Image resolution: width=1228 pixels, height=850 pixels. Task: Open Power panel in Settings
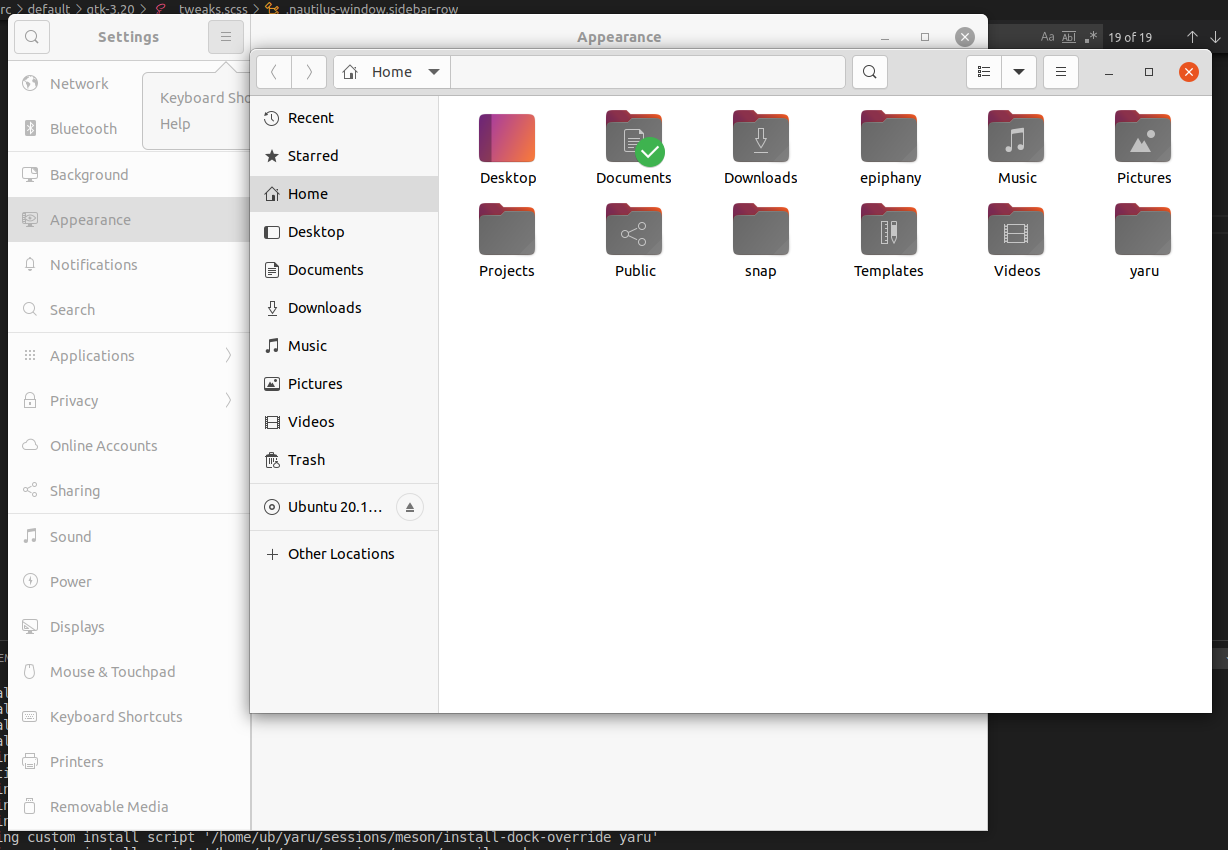click(x=129, y=582)
